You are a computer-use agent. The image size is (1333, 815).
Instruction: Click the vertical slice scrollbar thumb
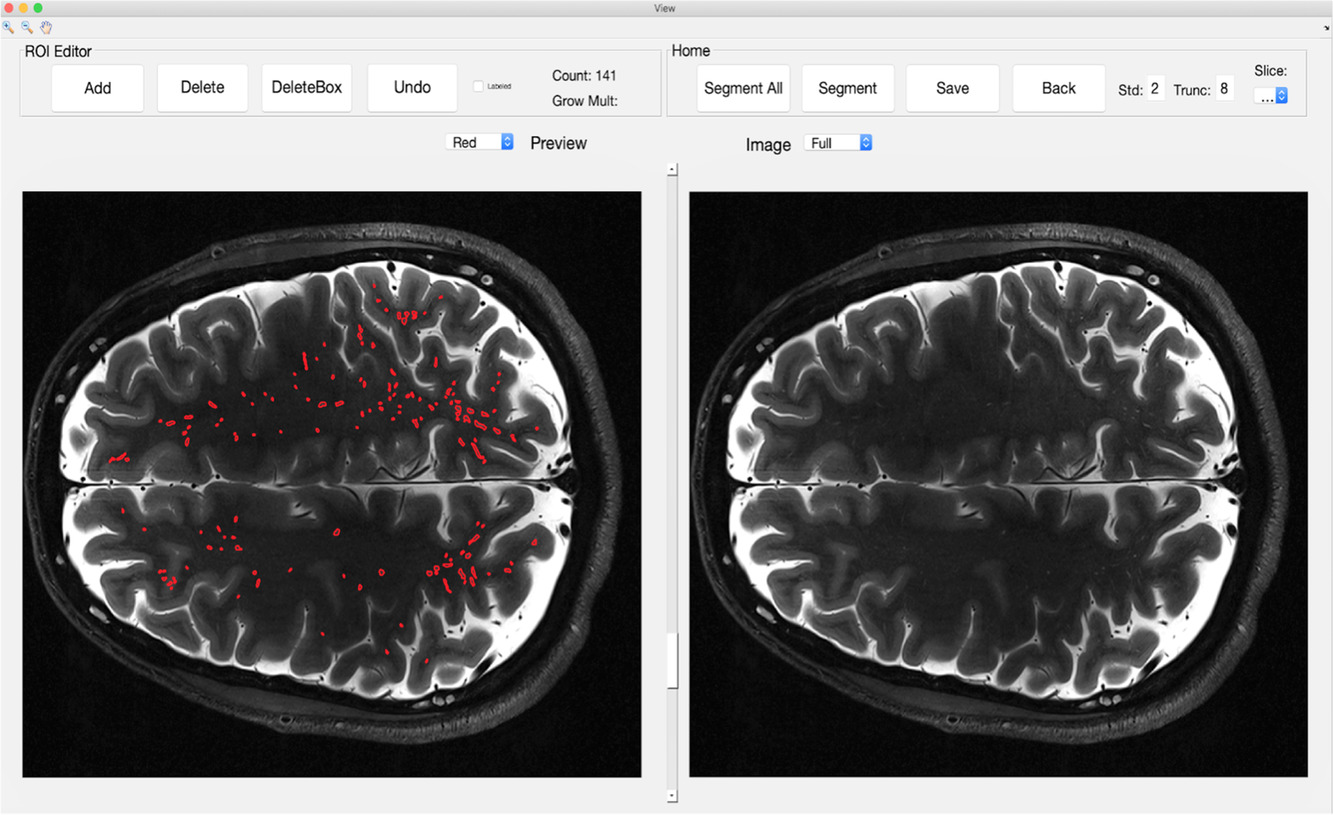click(x=672, y=660)
